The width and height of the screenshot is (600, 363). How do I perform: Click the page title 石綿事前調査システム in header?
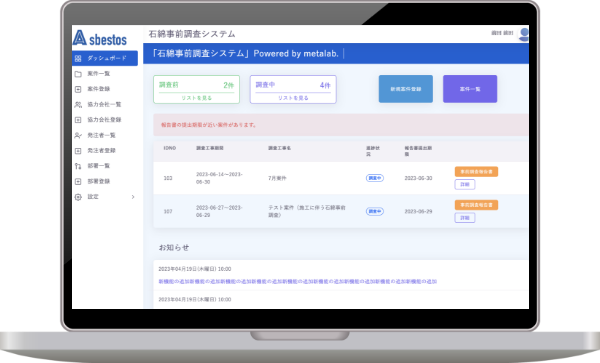pyautogui.click(x=192, y=34)
